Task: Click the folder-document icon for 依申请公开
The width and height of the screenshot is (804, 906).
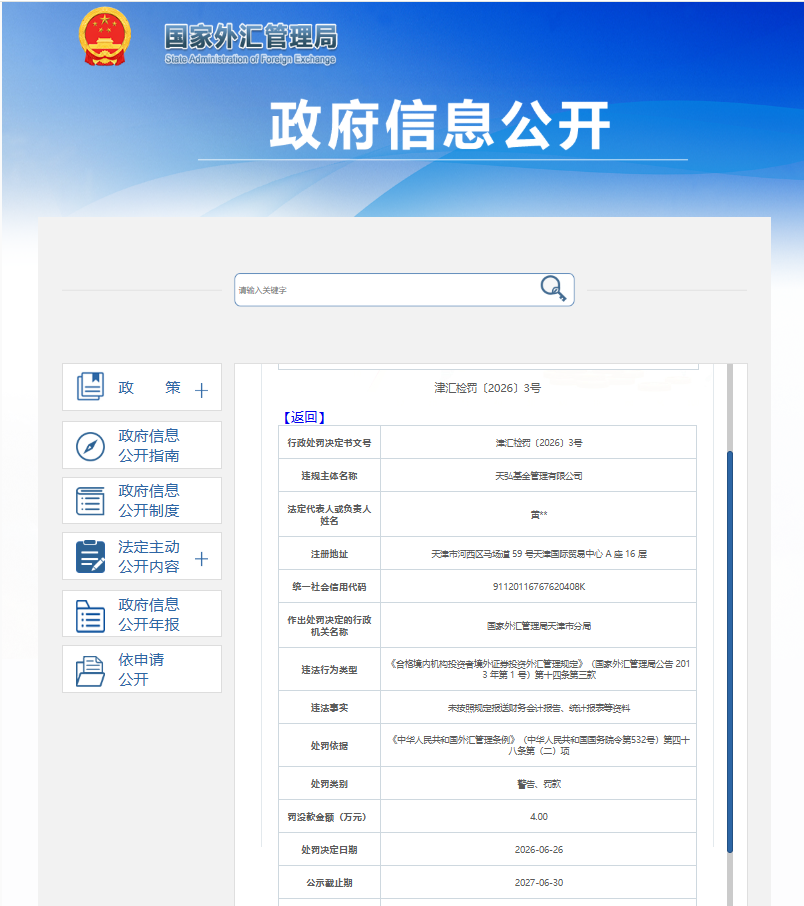Action: pyautogui.click(x=90, y=671)
